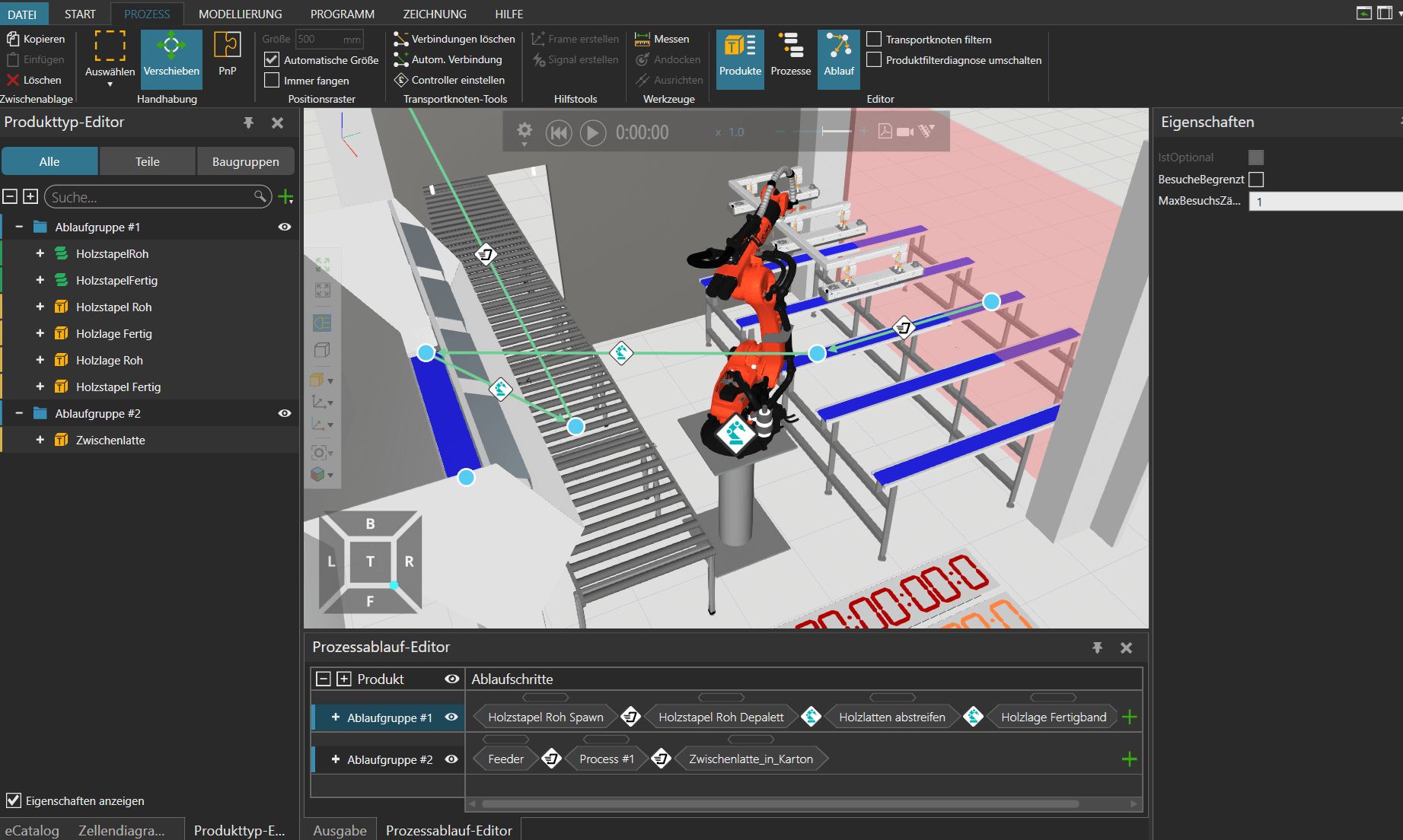Image resolution: width=1403 pixels, height=840 pixels.
Task: Switch to the MODELLIERUNG ribbon tab
Action: coord(240,14)
